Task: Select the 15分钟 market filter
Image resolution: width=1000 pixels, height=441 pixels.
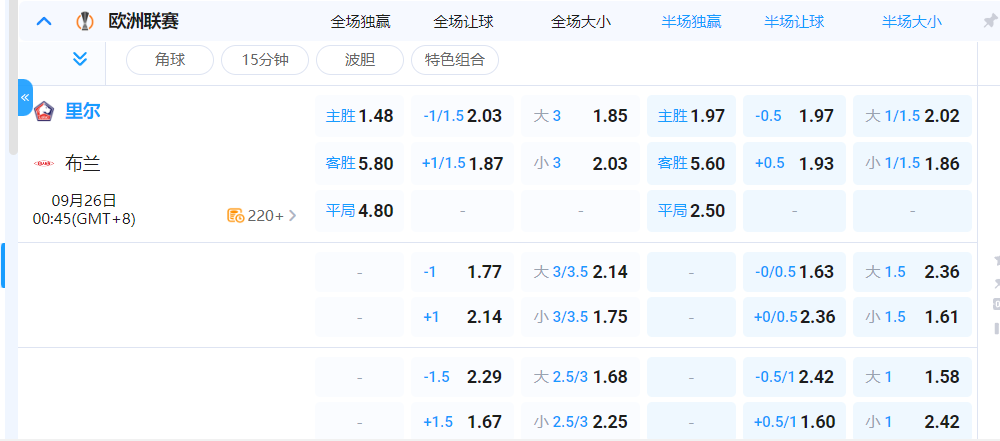Action: click(x=265, y=60)
